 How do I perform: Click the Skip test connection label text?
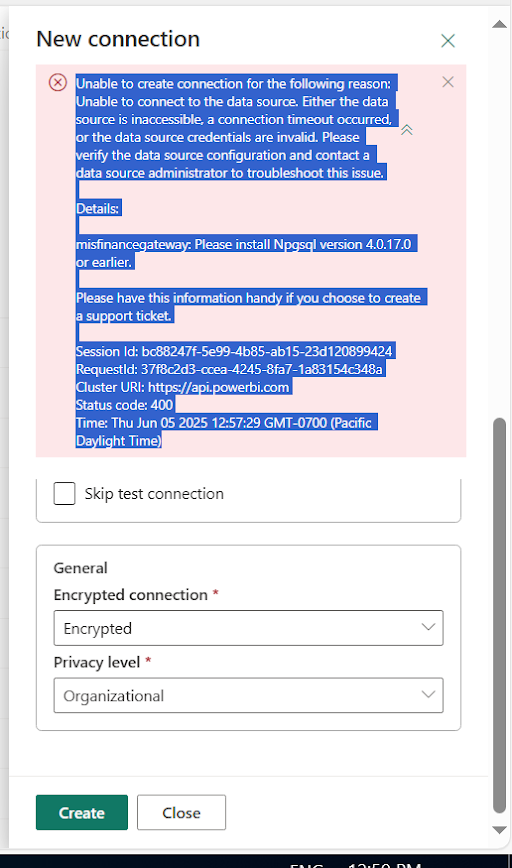coord(154,493)
